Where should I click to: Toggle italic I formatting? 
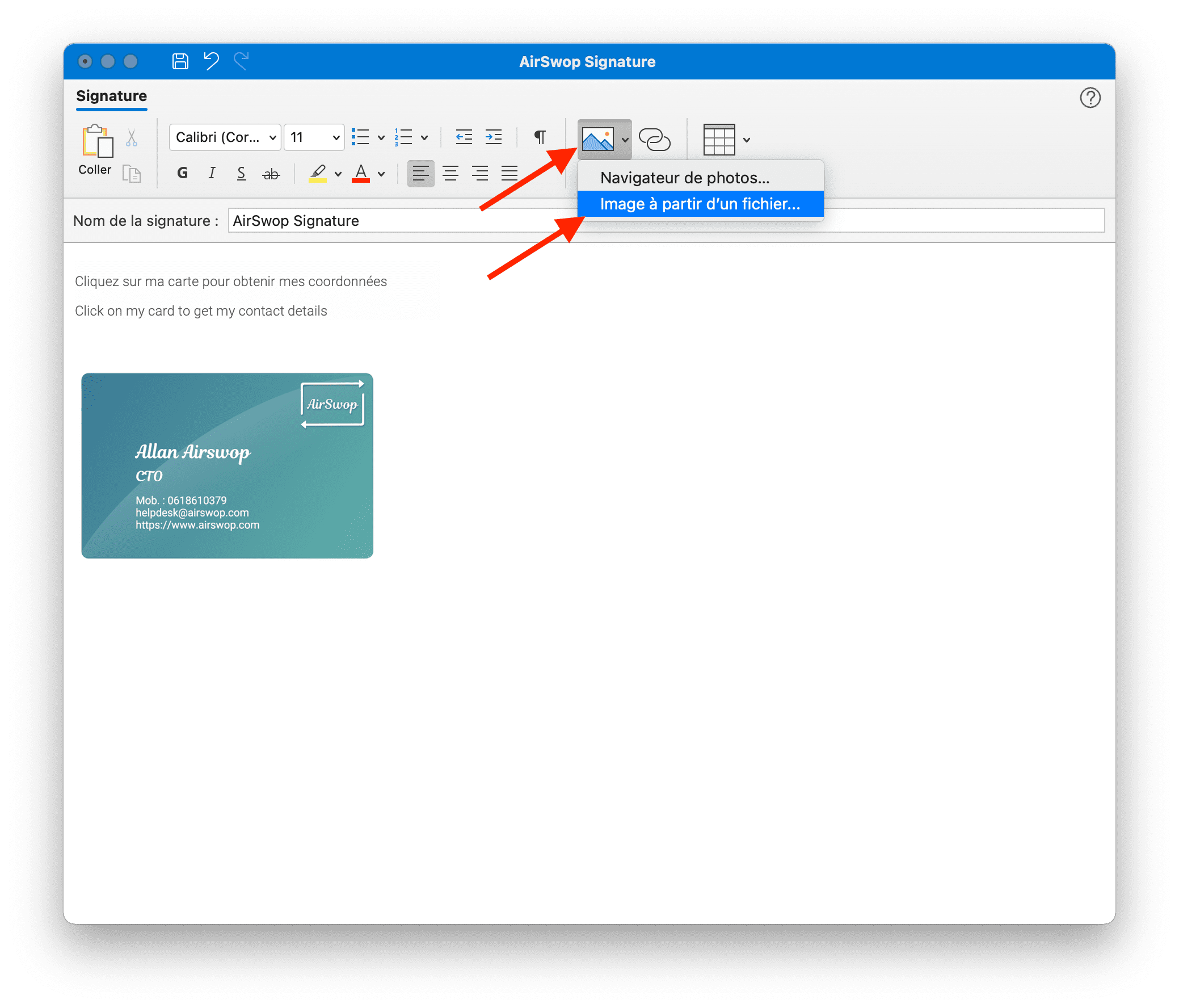[x=212, y=173]
